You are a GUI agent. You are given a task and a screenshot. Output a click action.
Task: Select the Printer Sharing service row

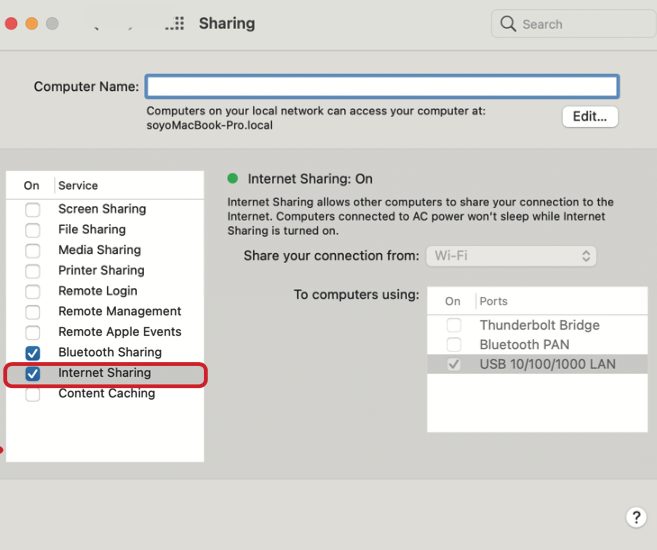click(105, 271)
